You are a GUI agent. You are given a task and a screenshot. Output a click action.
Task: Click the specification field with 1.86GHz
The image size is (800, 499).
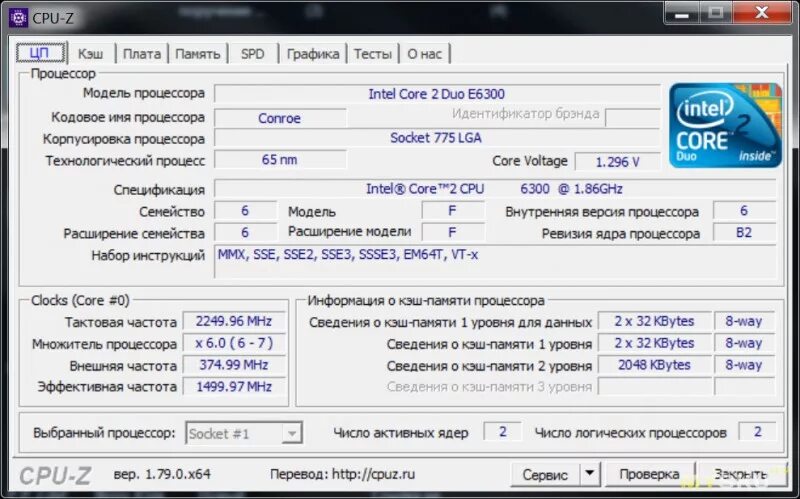pos(494,189)
